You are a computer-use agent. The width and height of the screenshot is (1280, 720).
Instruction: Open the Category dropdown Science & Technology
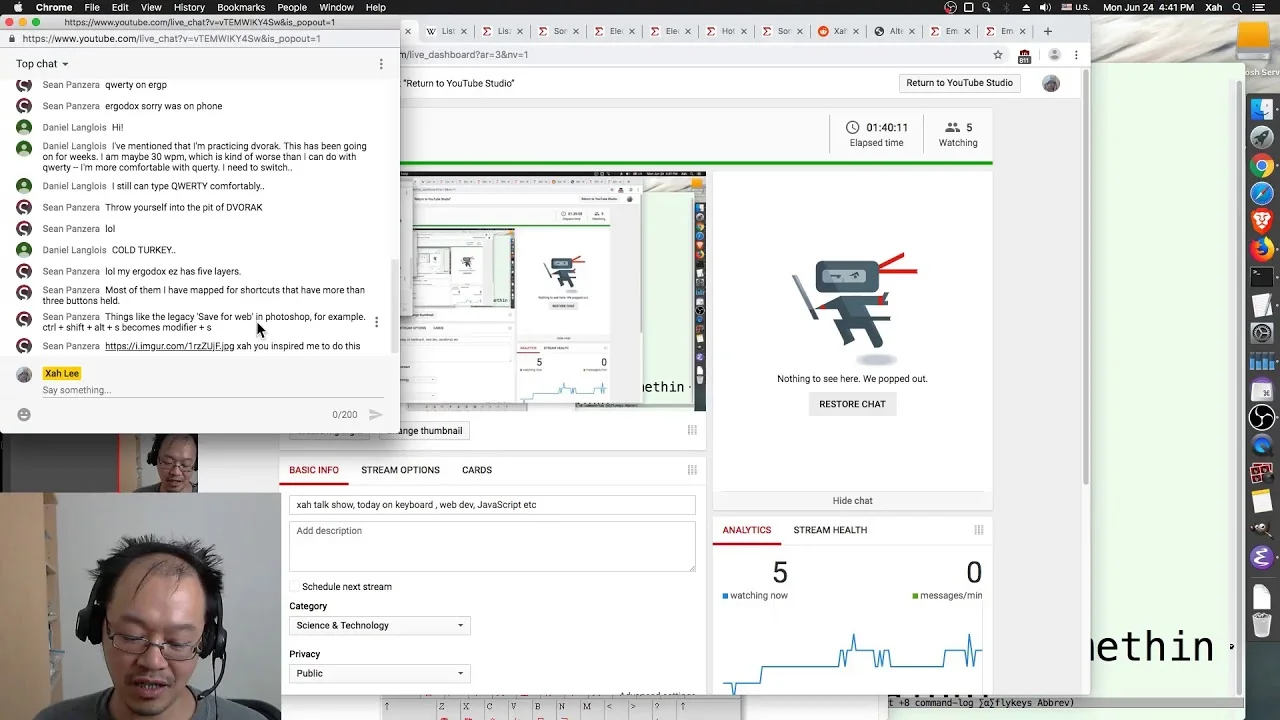coord(379,626)
